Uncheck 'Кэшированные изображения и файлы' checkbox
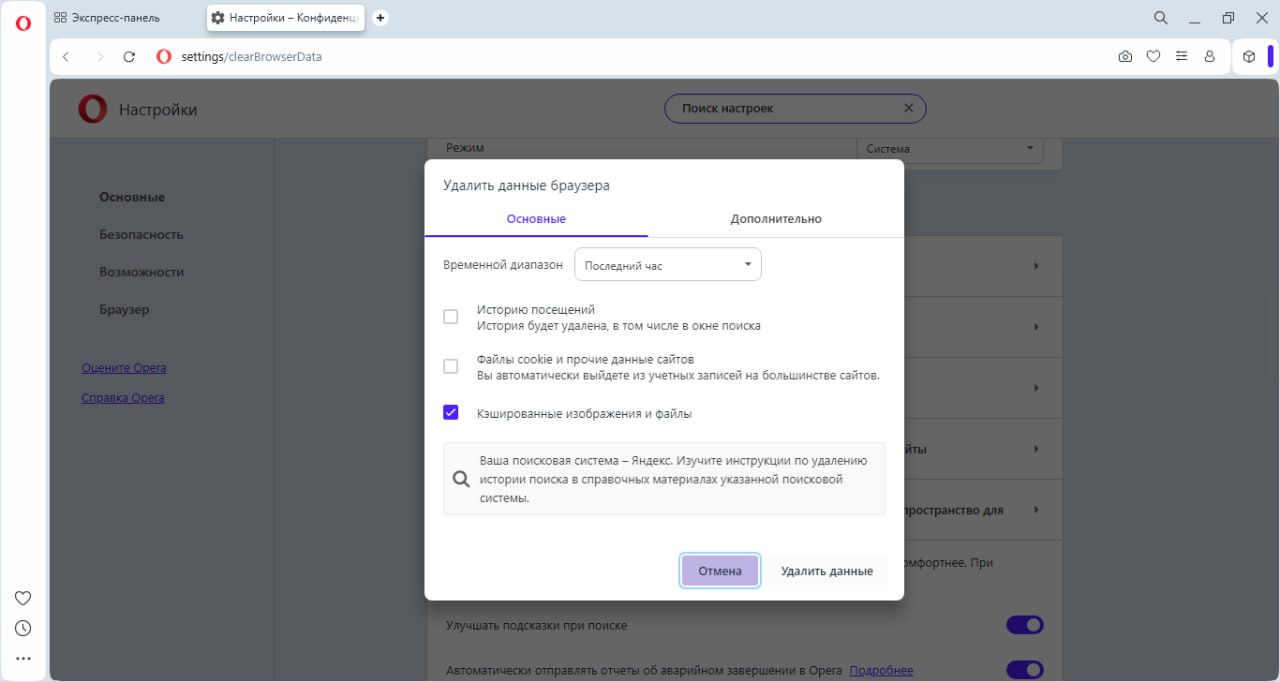Screen dimensions: 1280x682 point(451,412)
